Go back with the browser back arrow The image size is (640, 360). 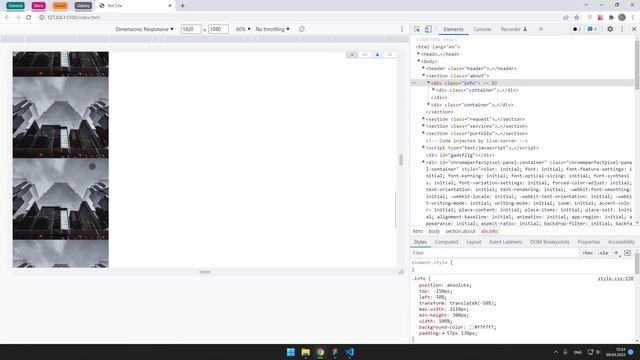click(7, 18)
